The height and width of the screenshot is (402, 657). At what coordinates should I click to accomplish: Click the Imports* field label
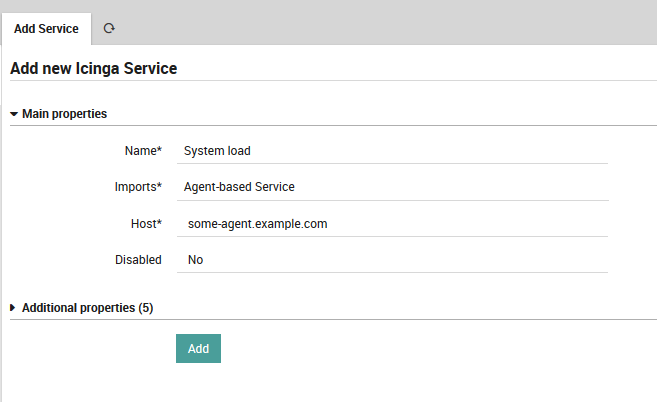click(136, 187)
